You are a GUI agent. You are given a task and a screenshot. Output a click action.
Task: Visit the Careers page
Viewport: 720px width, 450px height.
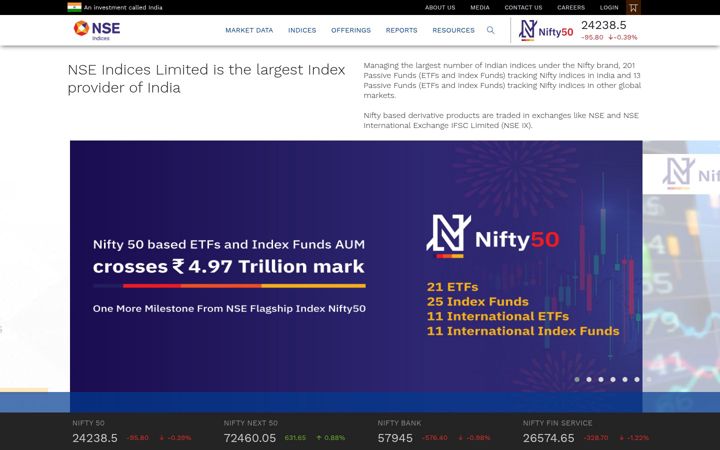[x=571, y=7]
